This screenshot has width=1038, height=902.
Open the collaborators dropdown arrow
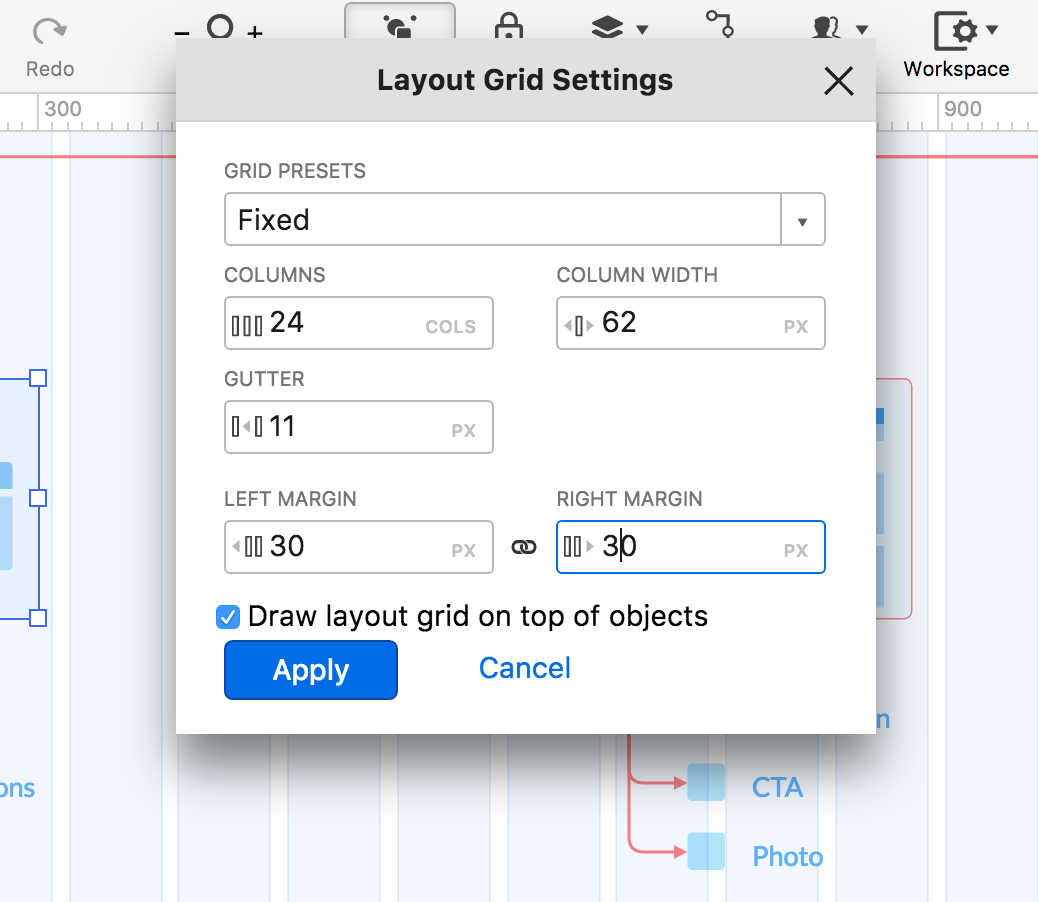click(x=861, y=29)
